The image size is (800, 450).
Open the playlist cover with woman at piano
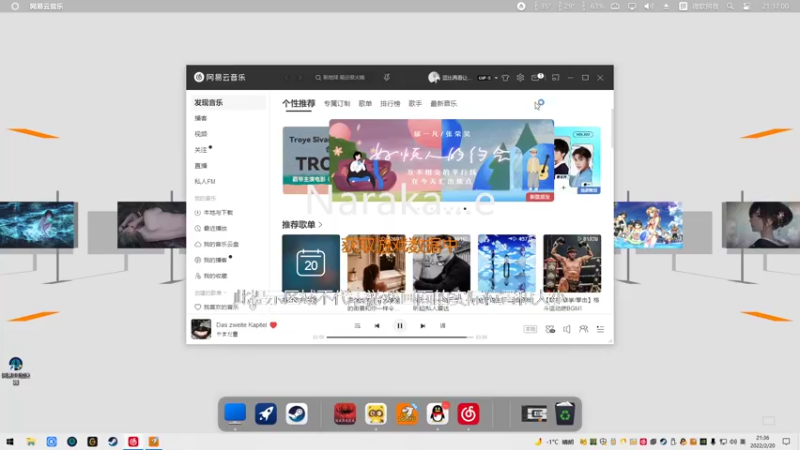click(x=376, y=263)
